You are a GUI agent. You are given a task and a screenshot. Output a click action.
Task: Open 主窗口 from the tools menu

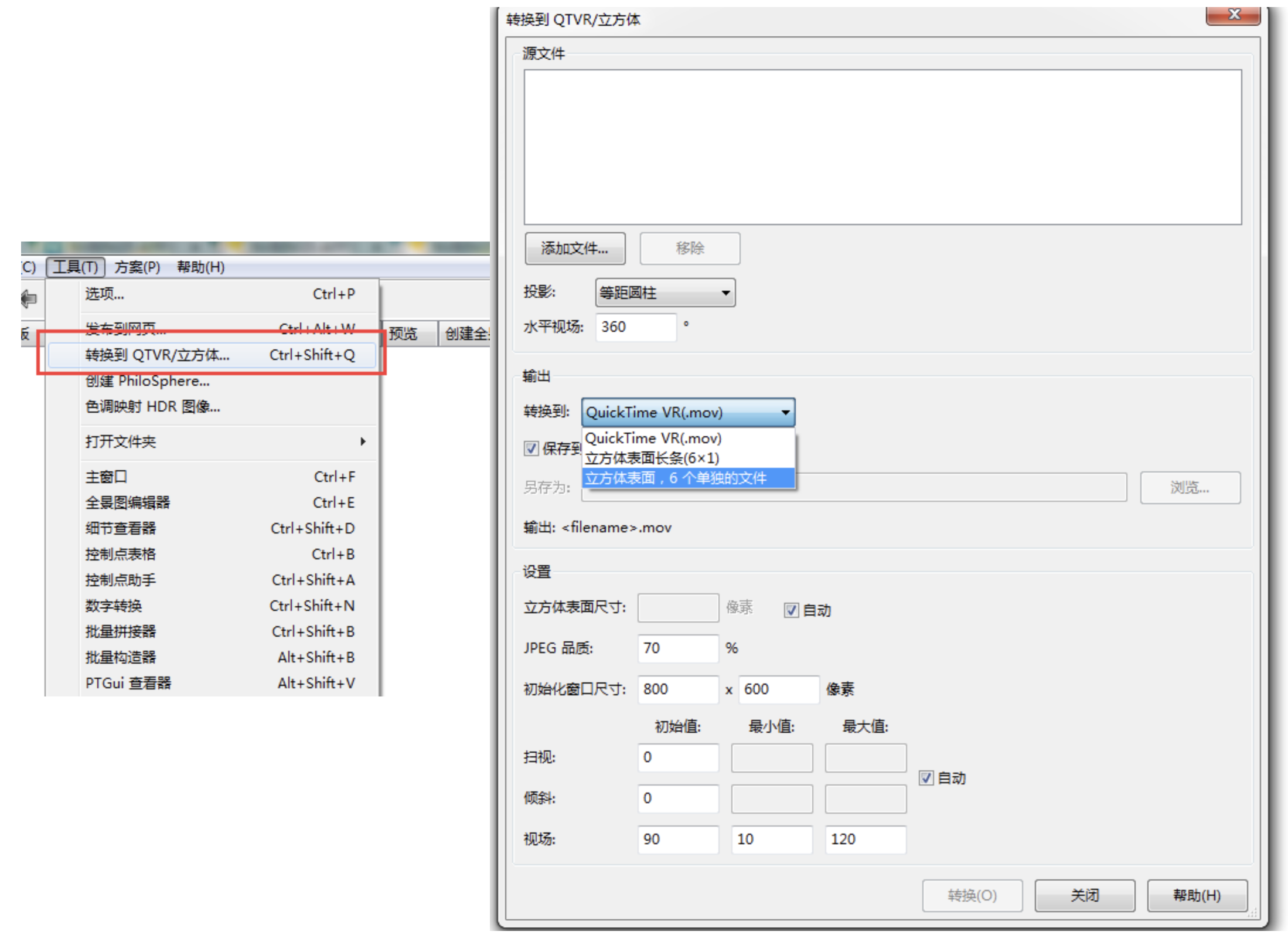tap(212, 477)
